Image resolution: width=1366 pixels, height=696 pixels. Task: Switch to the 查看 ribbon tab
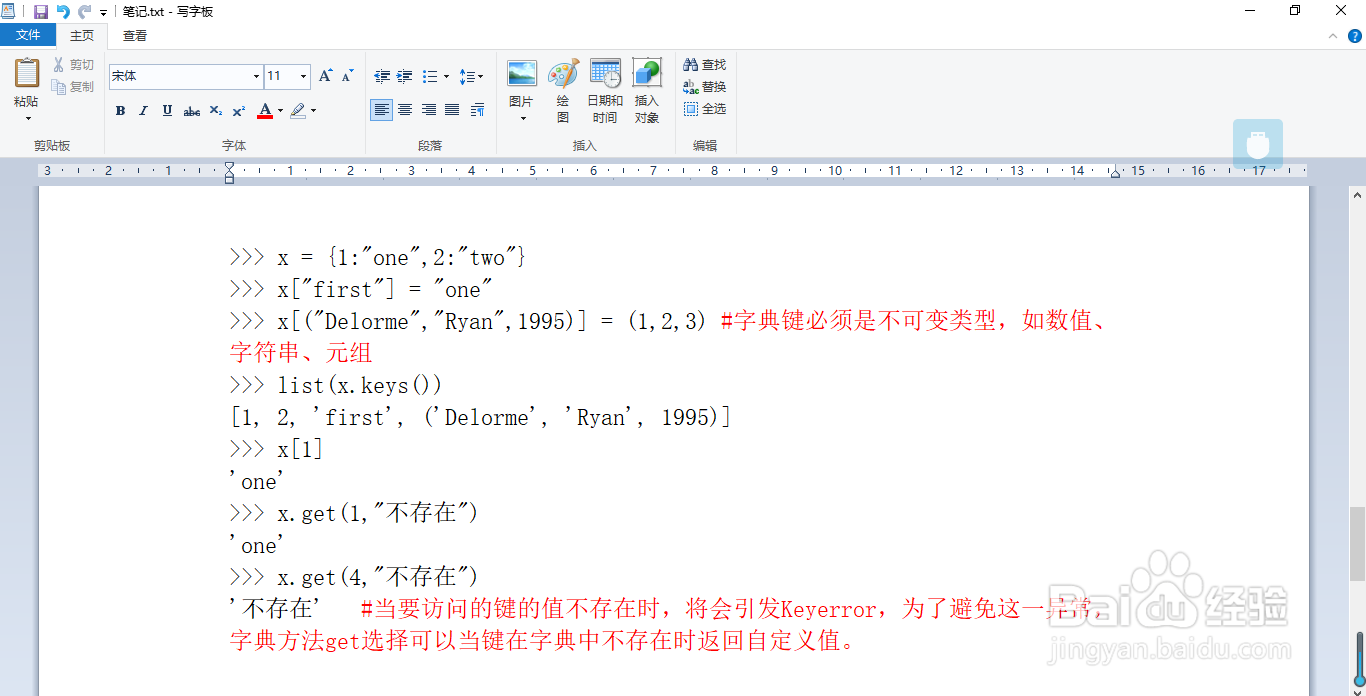(134, 34)
